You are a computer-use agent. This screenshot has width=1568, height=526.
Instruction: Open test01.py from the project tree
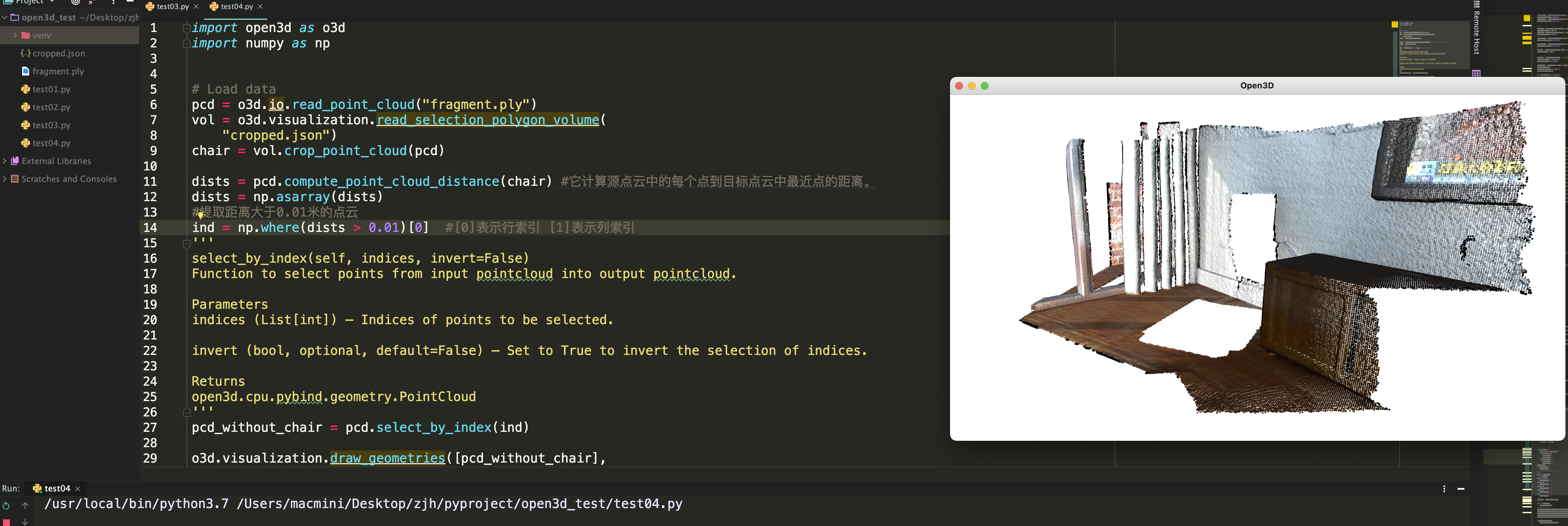tap(51, 89)
